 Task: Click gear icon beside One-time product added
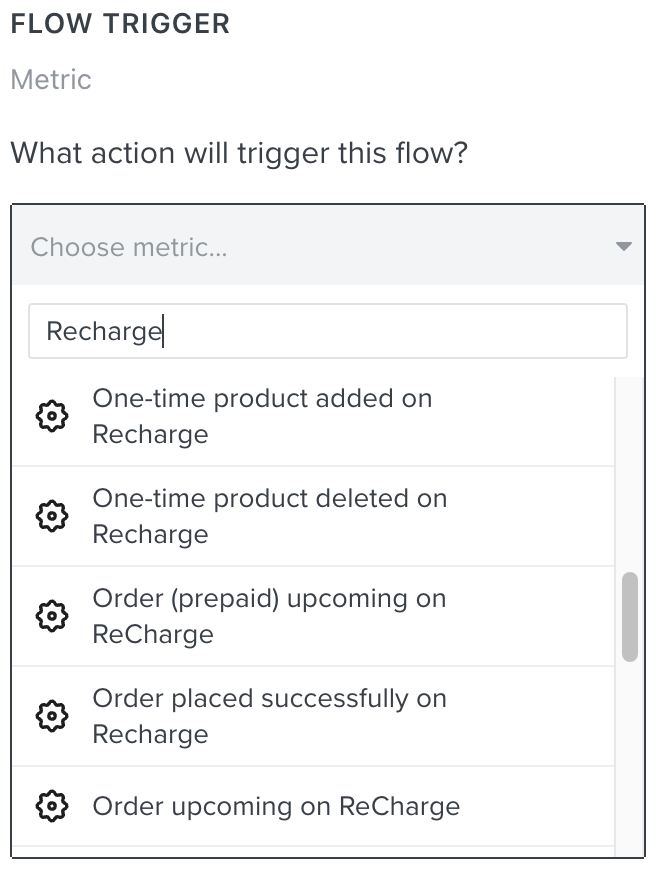pos(52,416)
